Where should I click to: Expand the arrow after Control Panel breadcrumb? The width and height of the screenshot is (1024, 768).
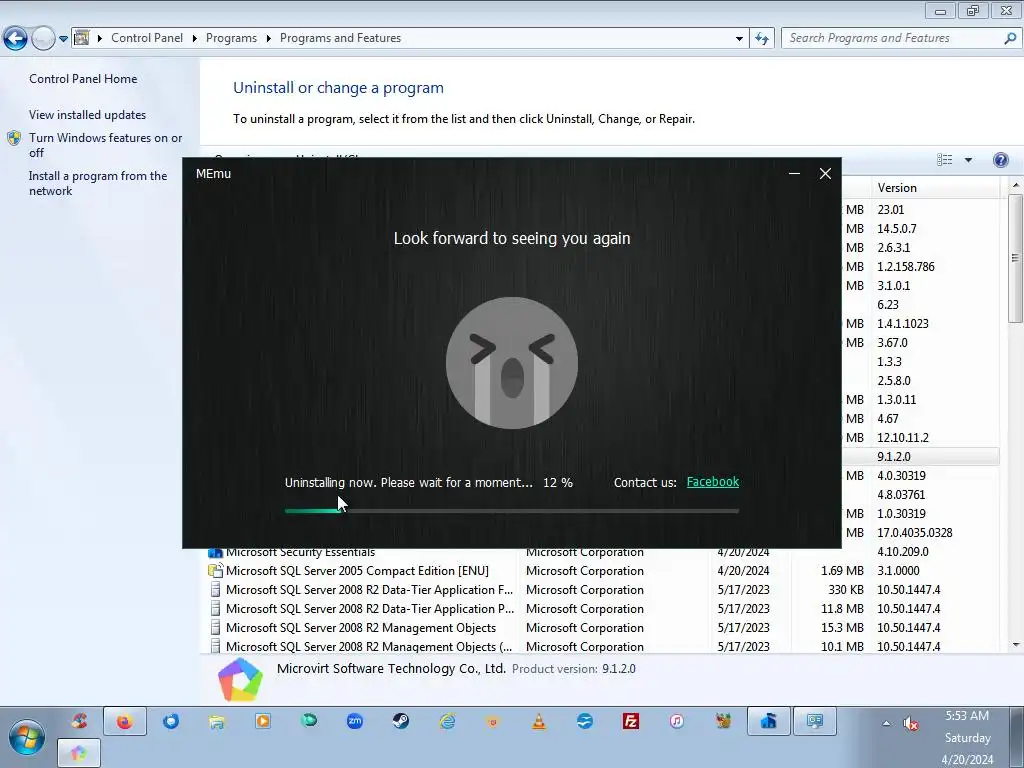pyautogui.click(x=195, y=39)
